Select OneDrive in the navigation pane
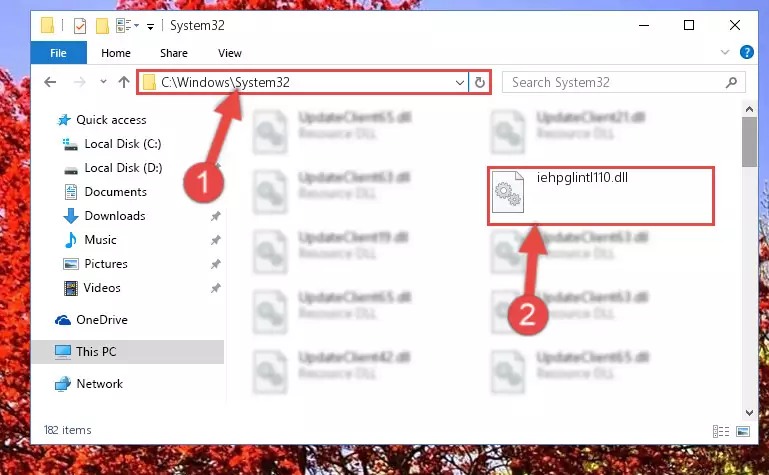769x475 pixels. (102, 320)
